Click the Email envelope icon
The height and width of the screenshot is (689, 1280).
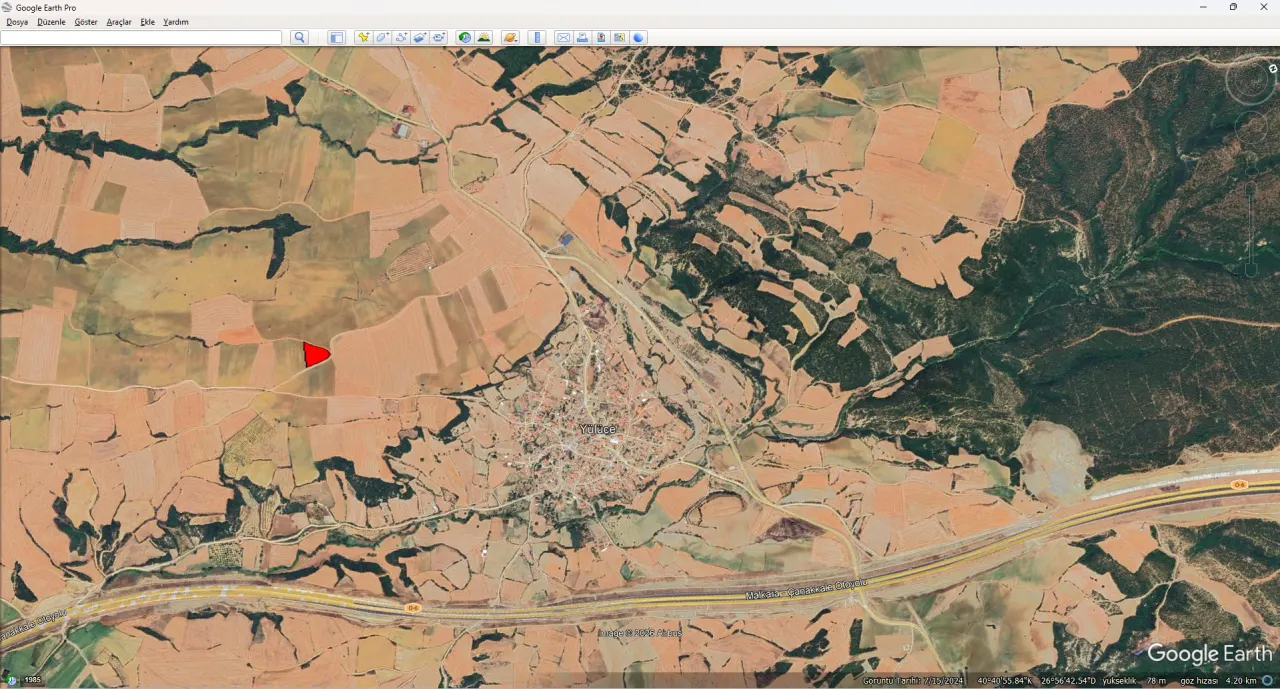tap(563, 37)
